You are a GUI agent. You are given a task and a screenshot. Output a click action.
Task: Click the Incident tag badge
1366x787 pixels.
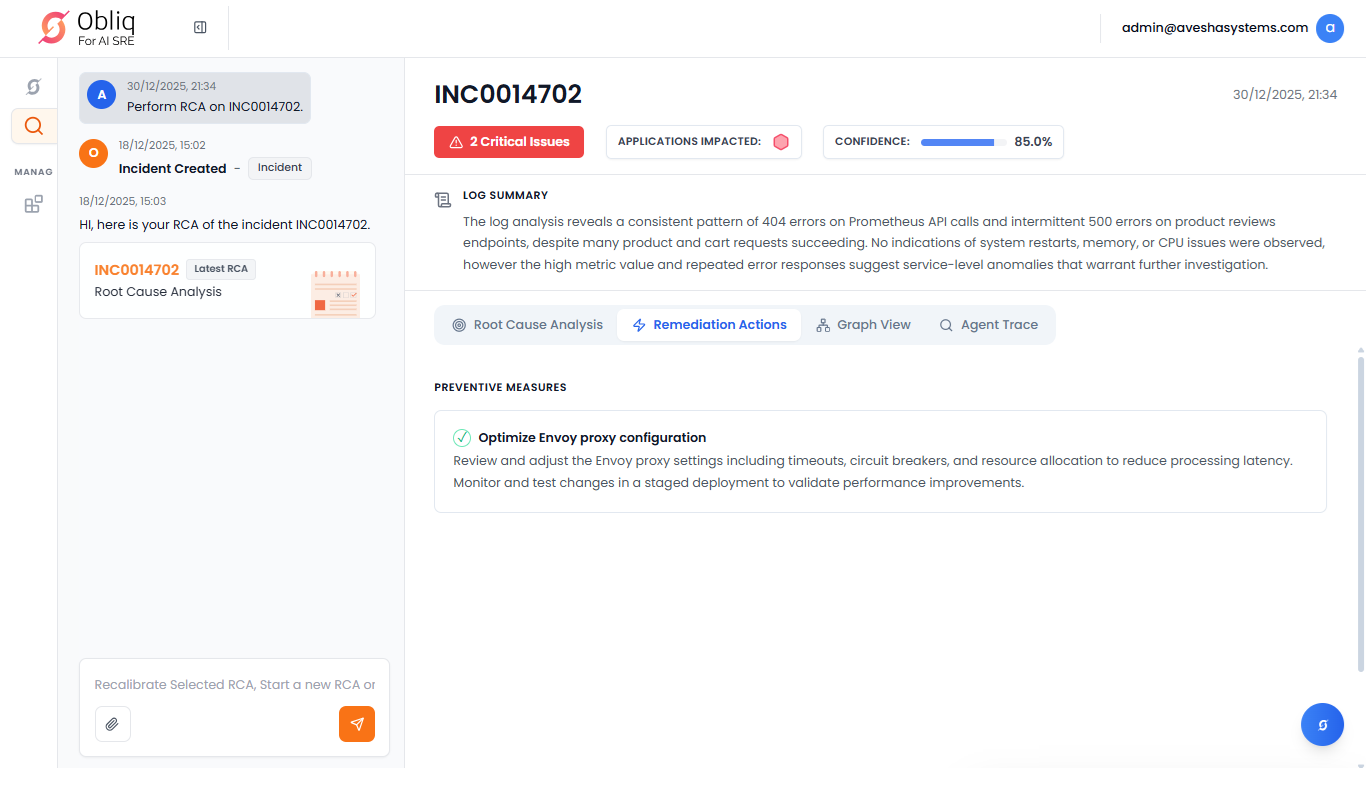pos(280,168)
